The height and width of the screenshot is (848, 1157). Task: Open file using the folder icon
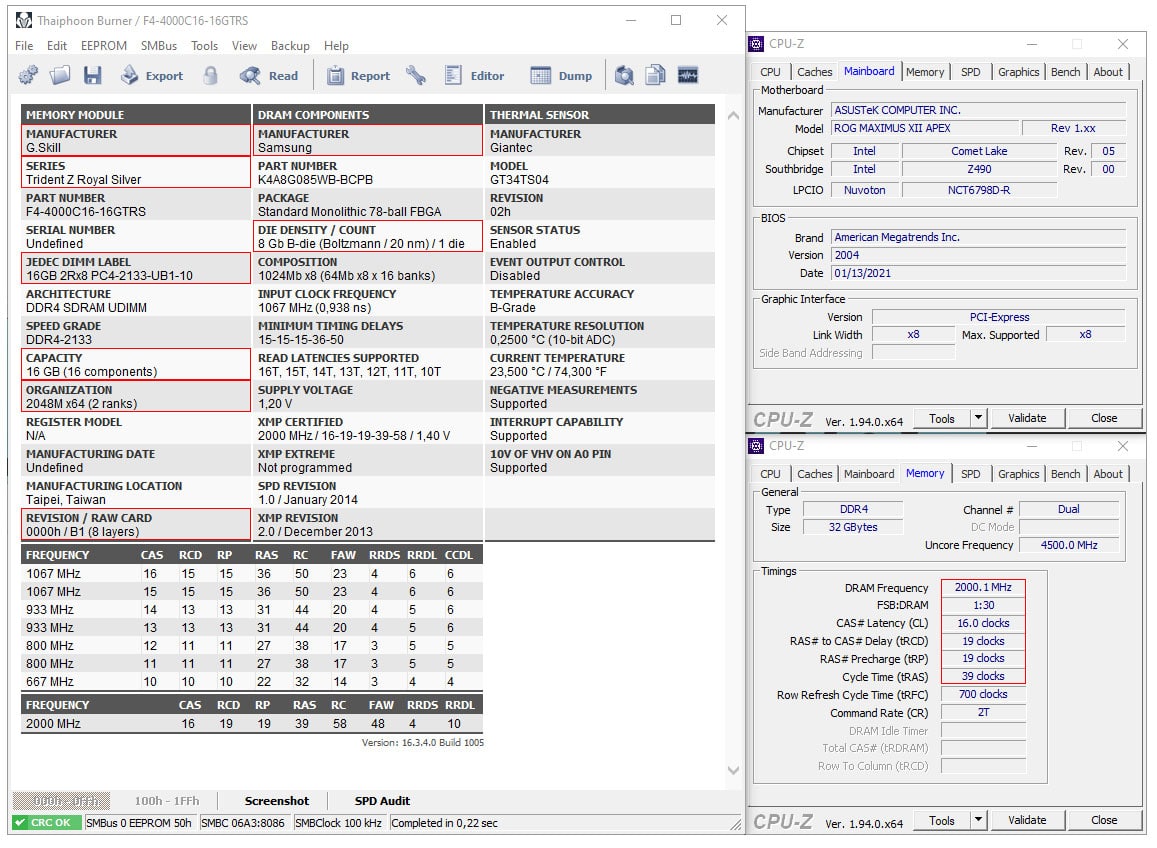click(x=60, y=75)
